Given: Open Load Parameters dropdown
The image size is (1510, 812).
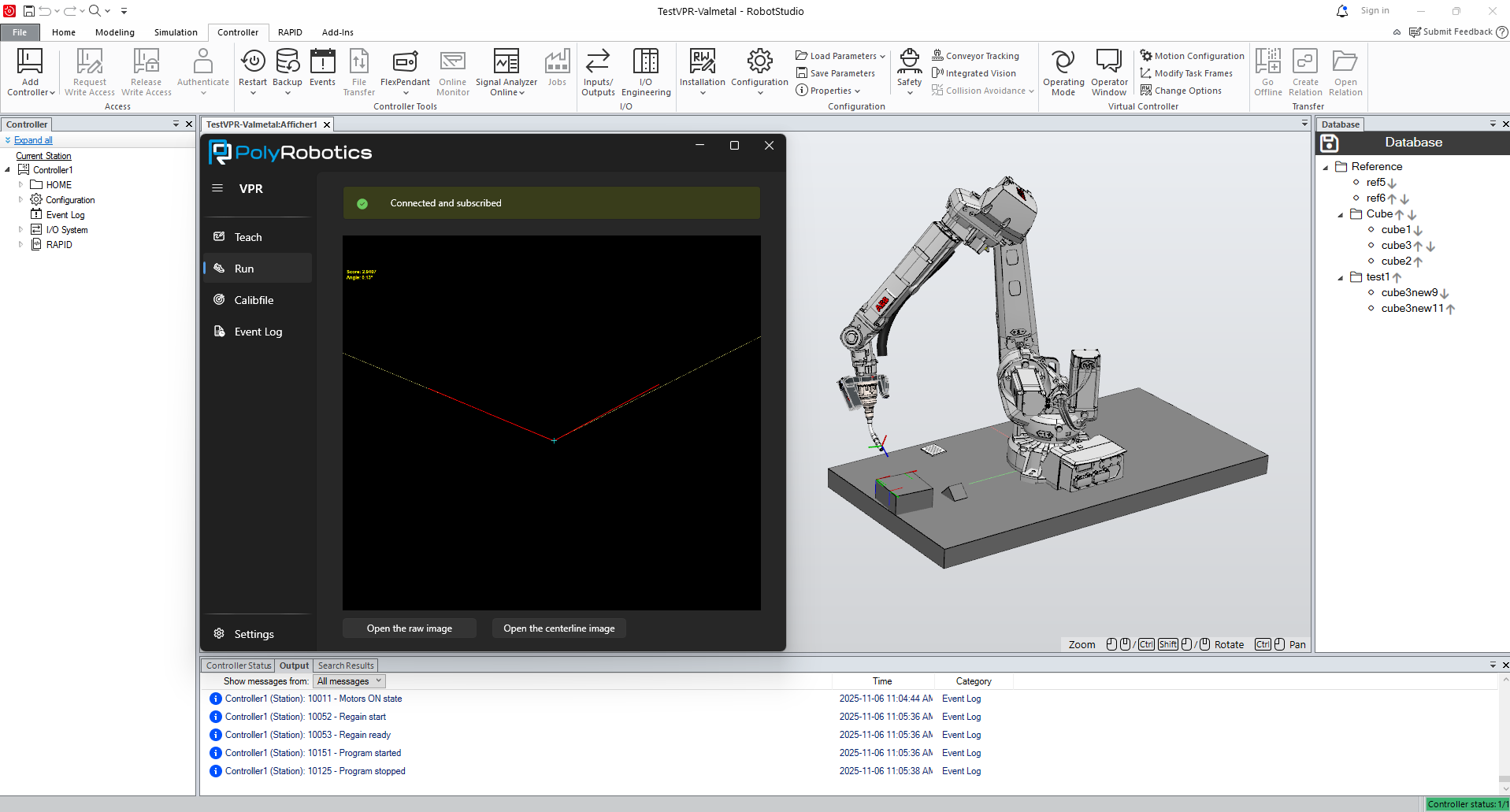Looking at the screenshot, I should tap(840, 56).
